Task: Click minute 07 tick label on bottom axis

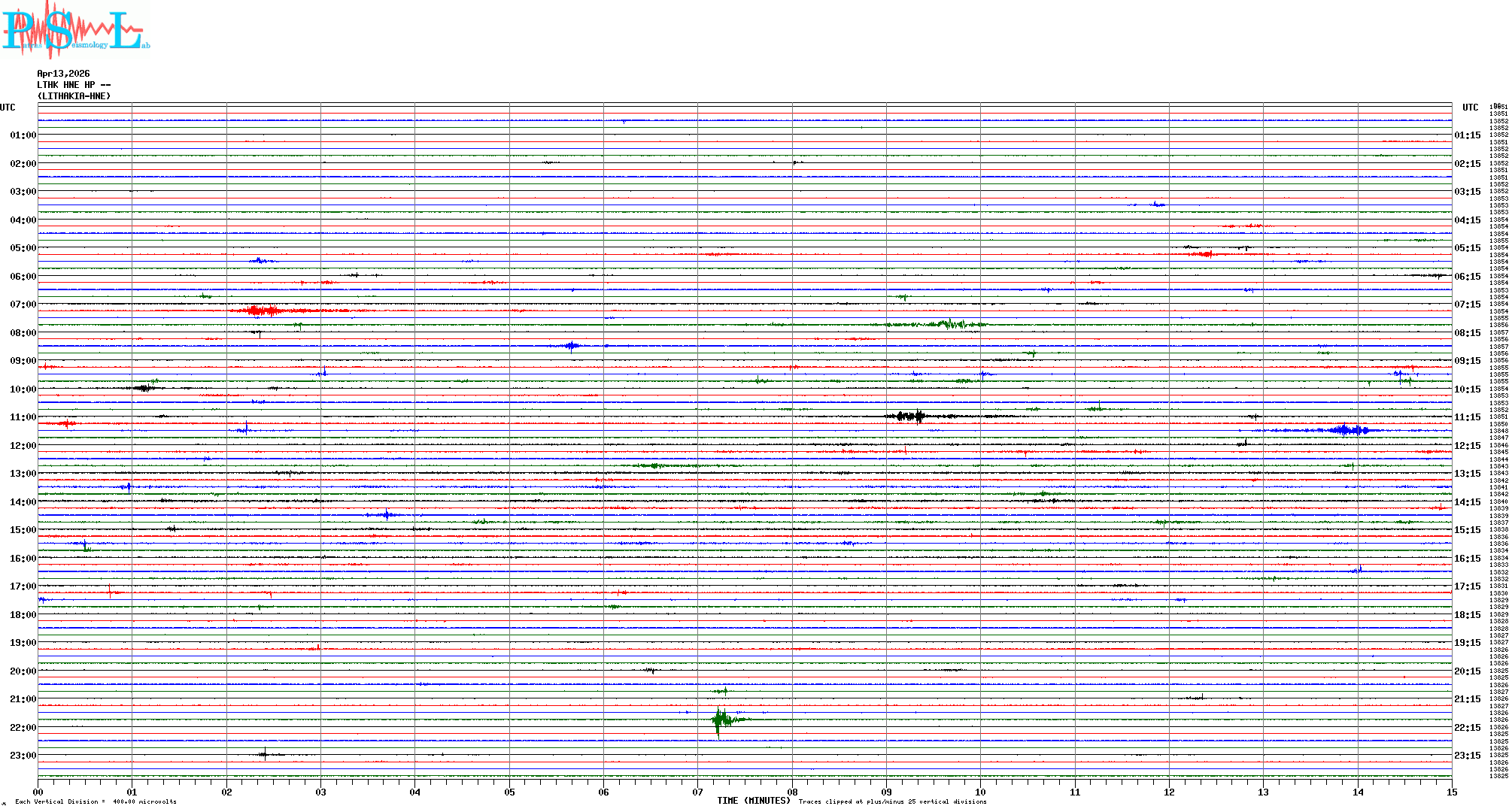Action: click(697, 792)
